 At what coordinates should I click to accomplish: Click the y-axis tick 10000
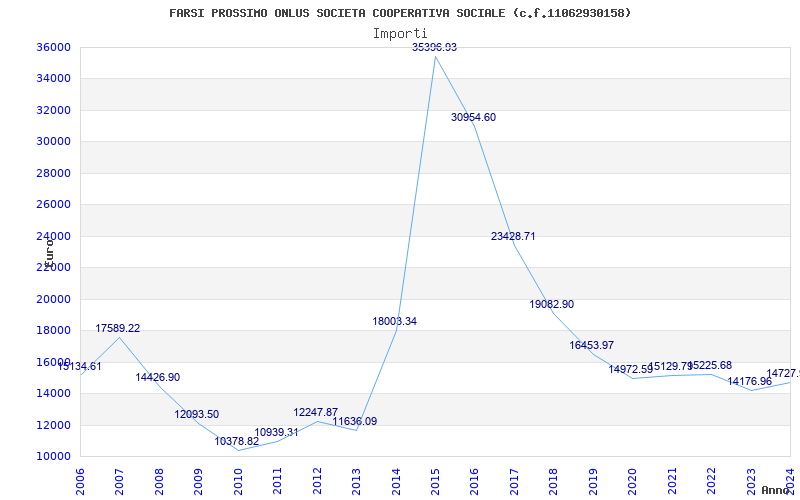53,456
